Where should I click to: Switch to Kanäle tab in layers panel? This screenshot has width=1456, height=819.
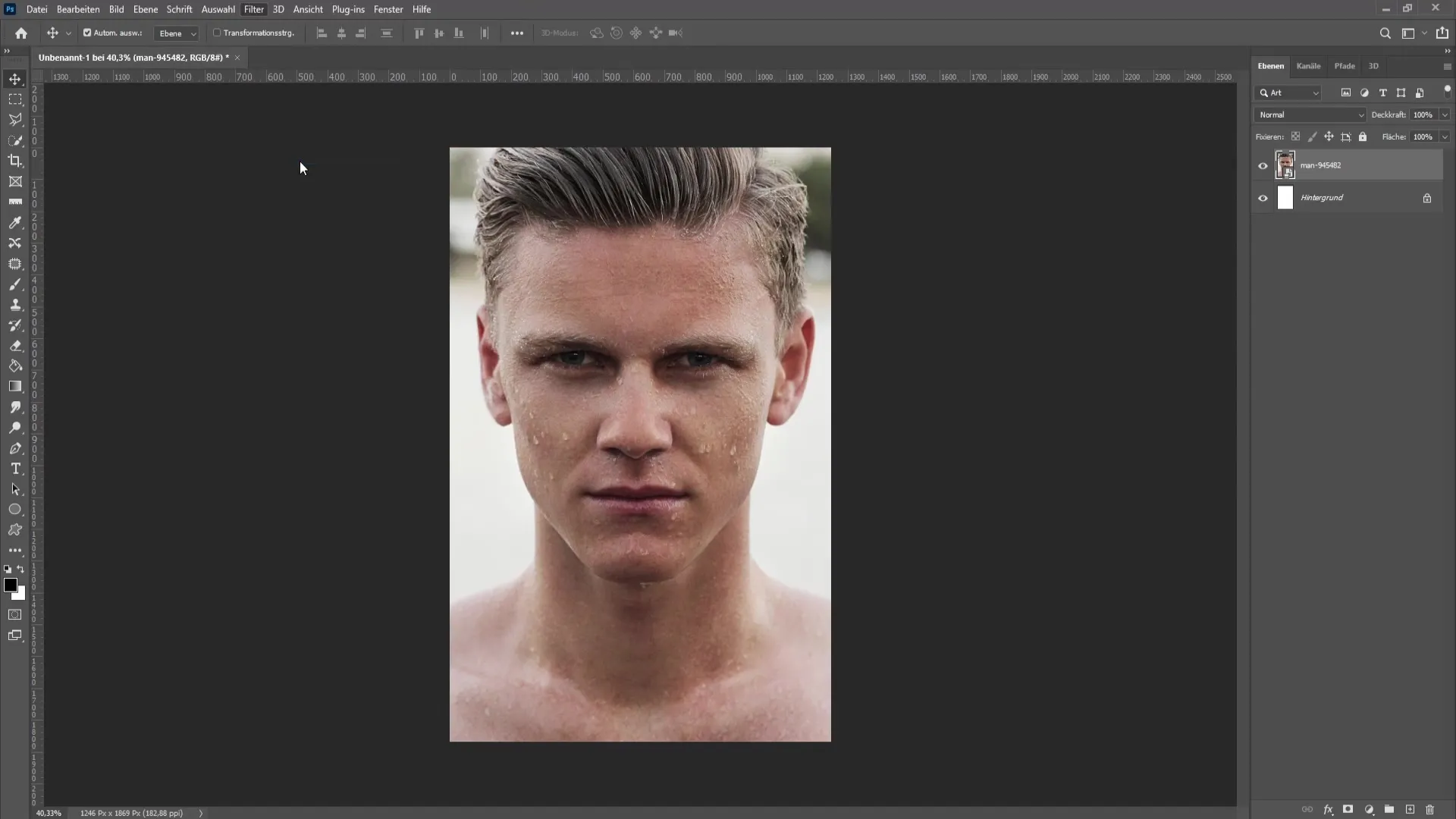pyautogui.click(x=1308, y=66)
